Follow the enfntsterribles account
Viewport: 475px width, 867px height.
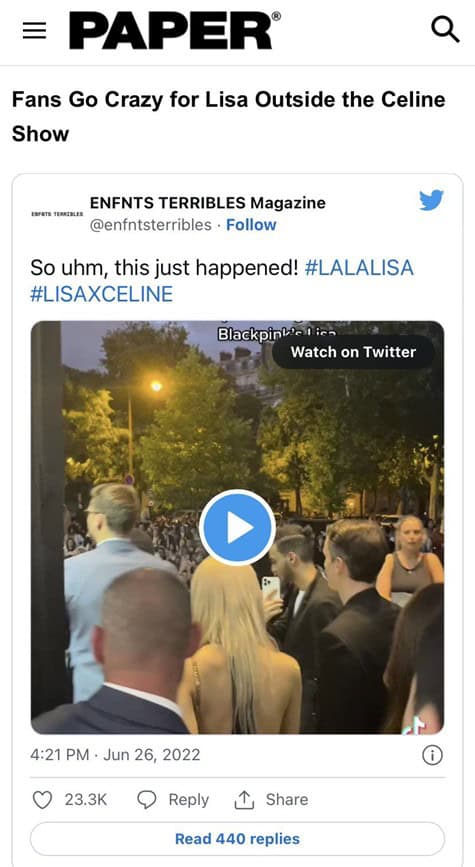(251, 225)
